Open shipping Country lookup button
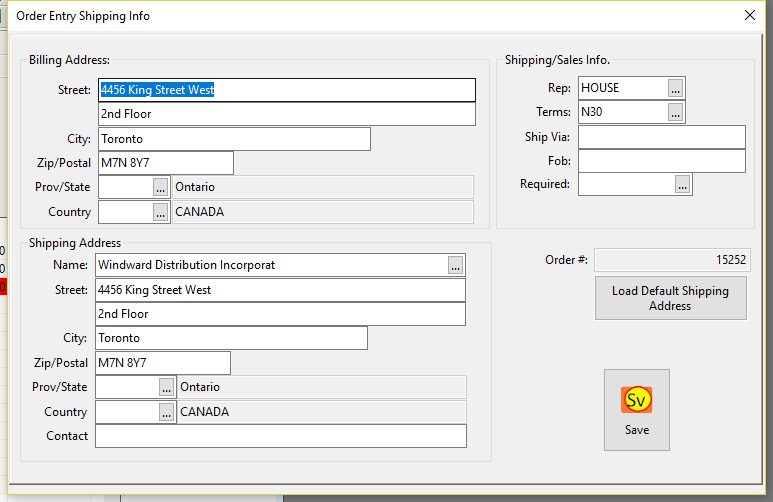Image resolution: width=773 pixels, height=502 pixels. tap(166, 412)
